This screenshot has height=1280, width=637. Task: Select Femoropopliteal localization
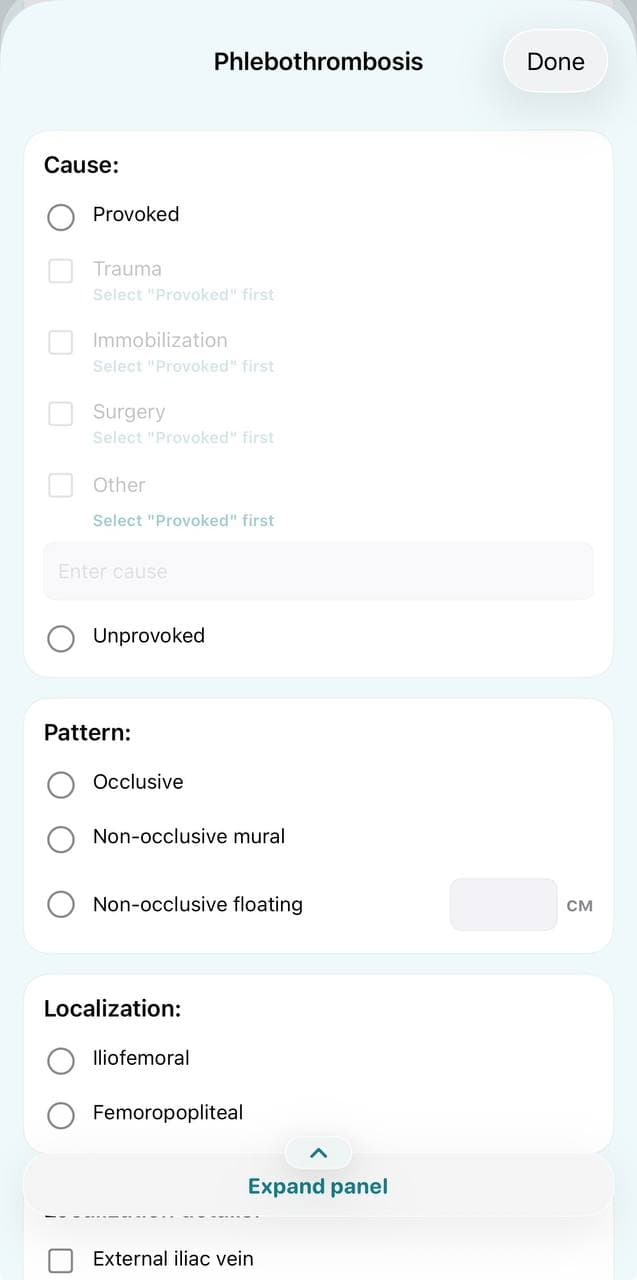pyautogui.click(x=61, y=1115)
